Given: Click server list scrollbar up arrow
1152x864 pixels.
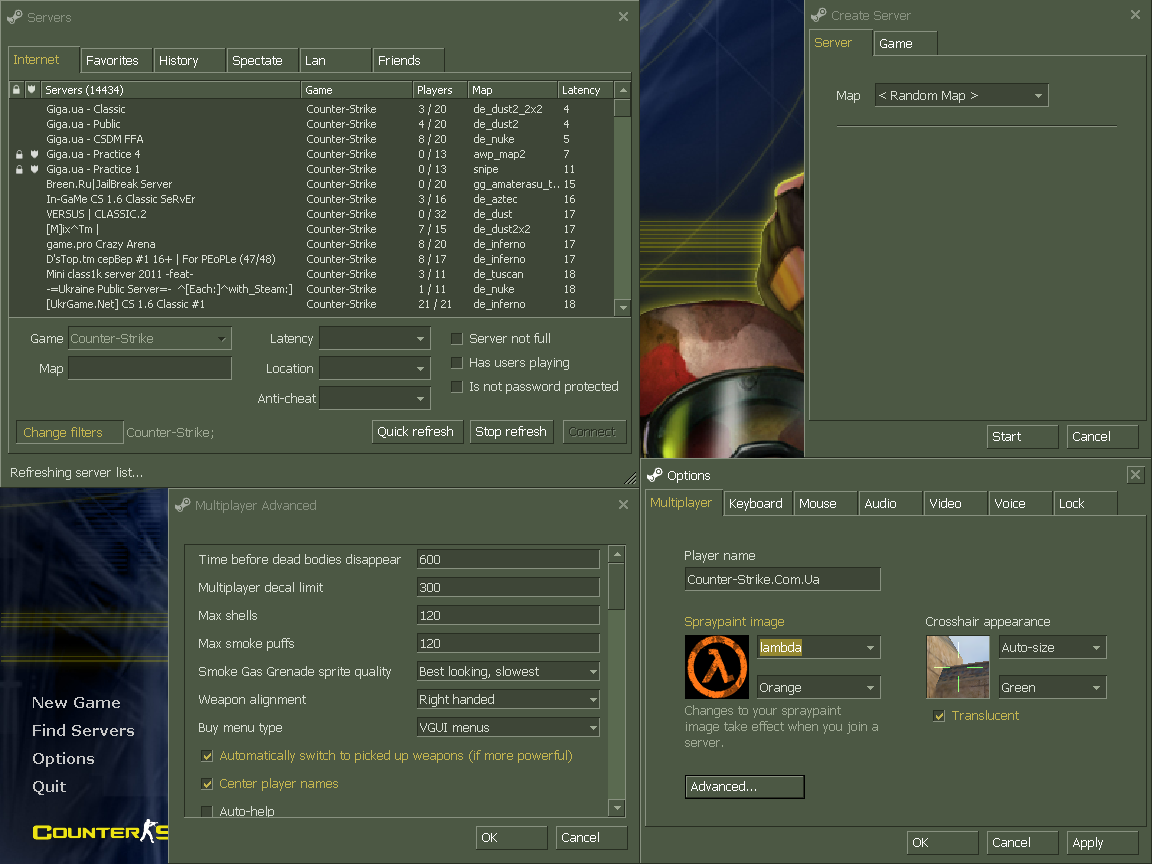Looking at the screenshot, I should pos(623,90).
